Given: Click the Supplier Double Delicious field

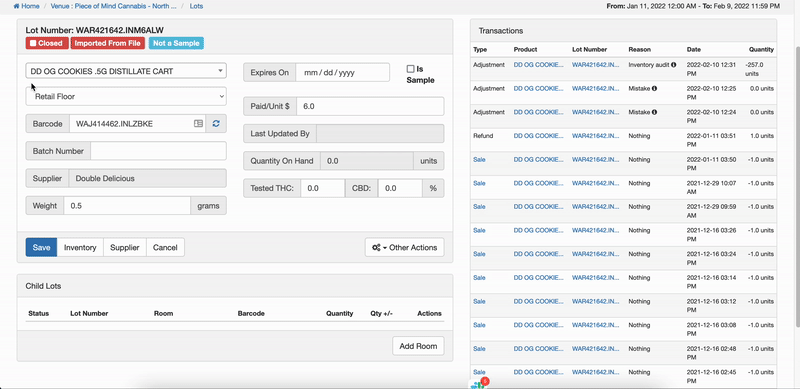Looking at the screenshot, I should click(147, 178).
